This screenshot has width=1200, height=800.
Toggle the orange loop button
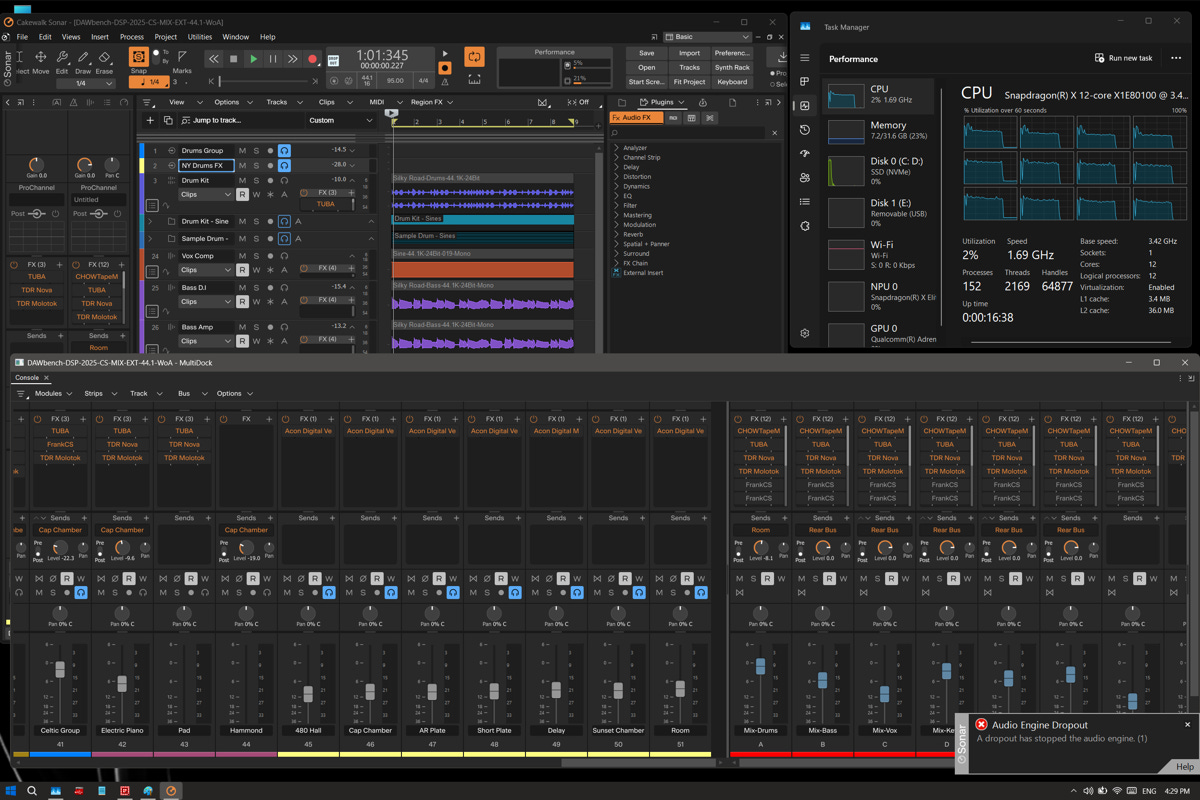click(x=474, y=58)
